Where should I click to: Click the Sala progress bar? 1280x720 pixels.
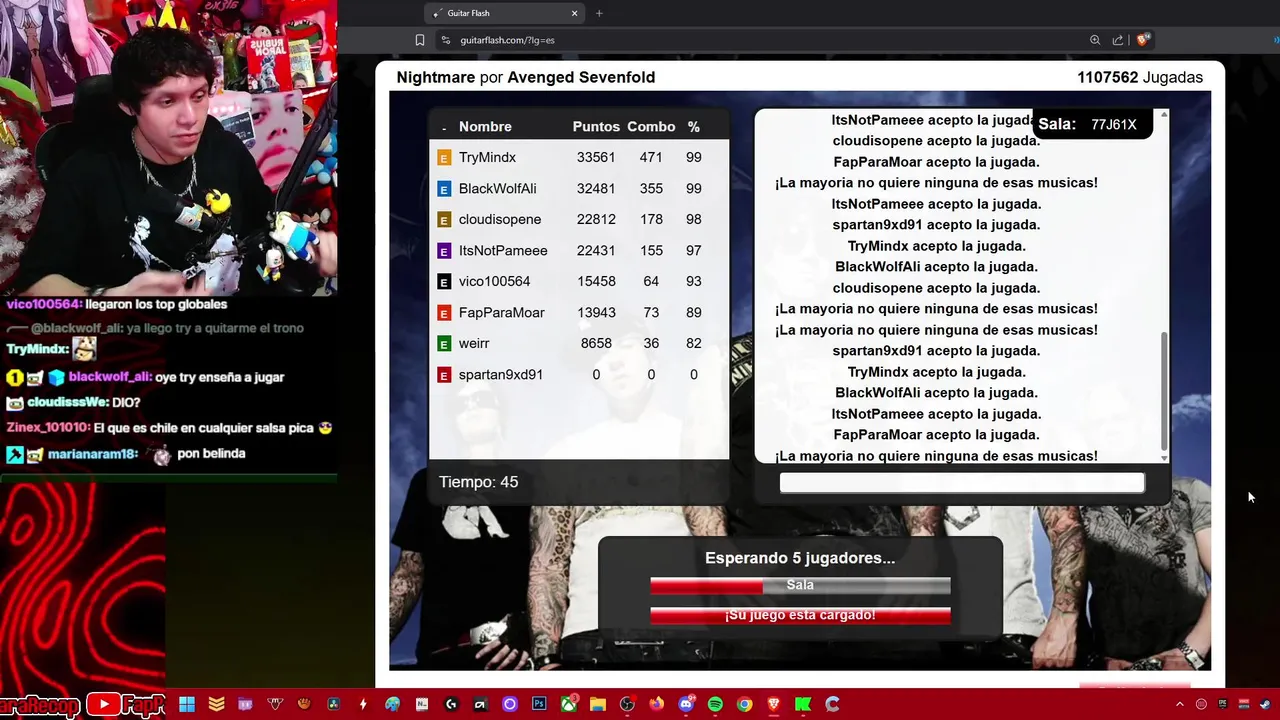800,585
